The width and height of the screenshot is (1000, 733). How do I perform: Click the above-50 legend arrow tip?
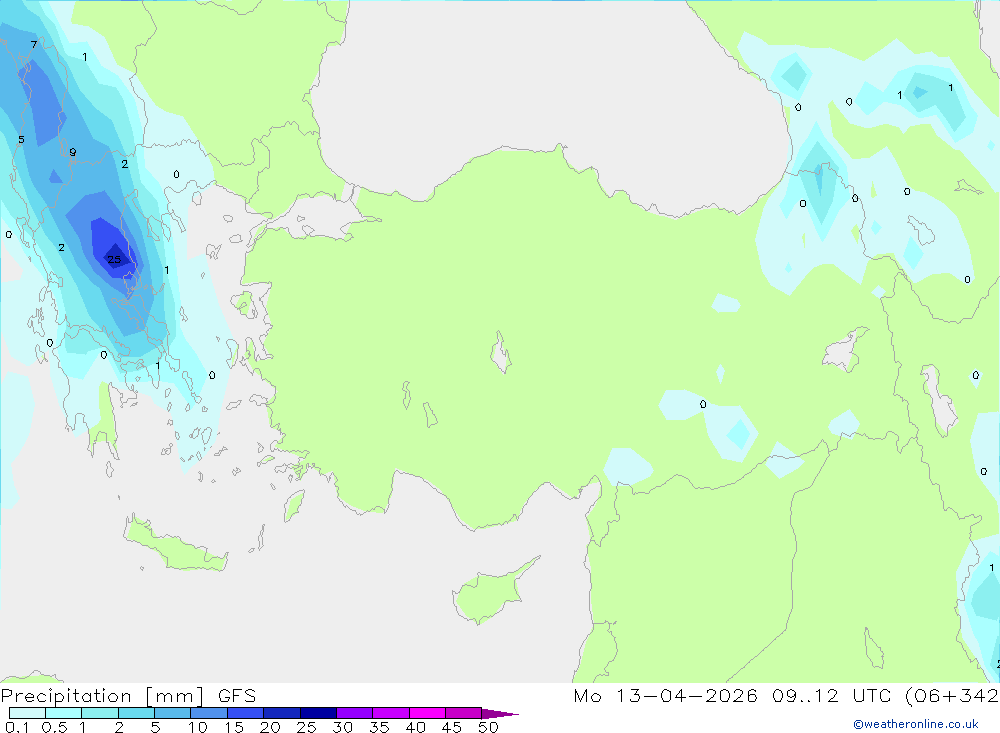coord(499,714)
